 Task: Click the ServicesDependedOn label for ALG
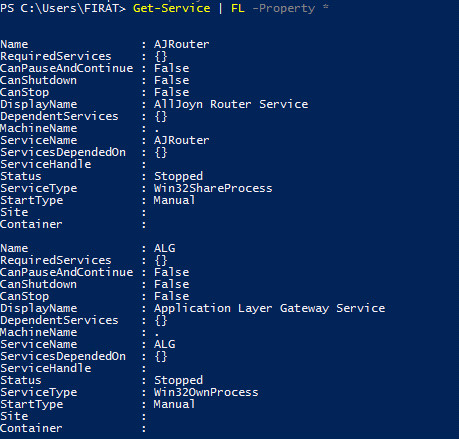63,356
